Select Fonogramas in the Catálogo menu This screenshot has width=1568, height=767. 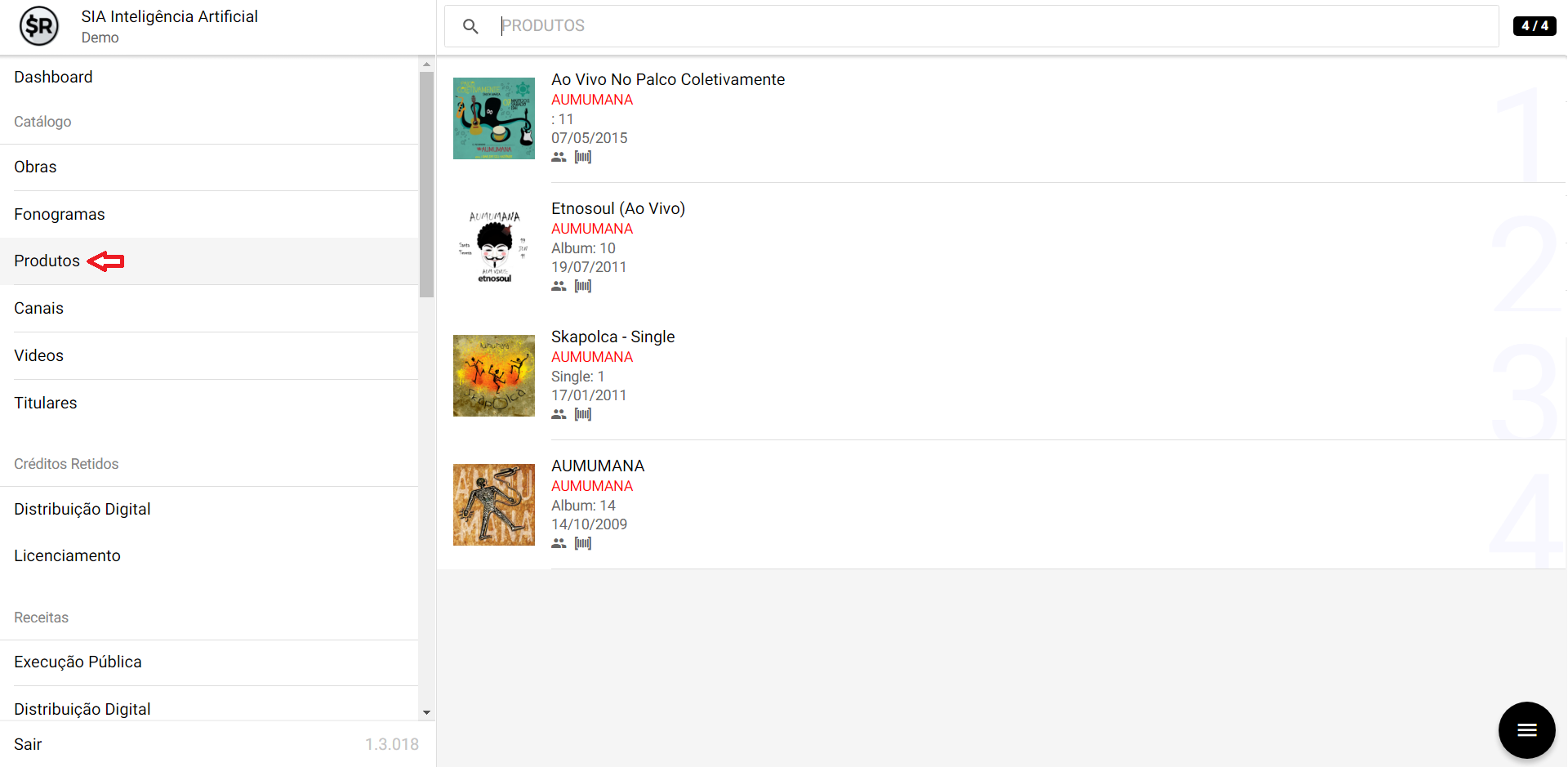click(x=60, y=214)
